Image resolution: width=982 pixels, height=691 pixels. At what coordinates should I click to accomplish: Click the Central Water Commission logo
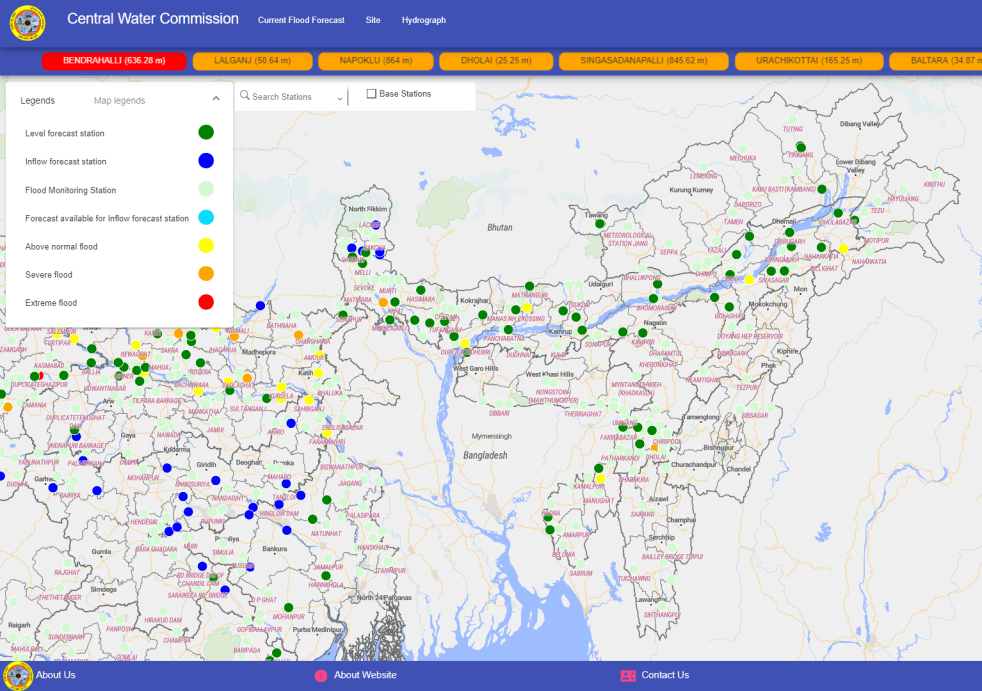tap(27, 22)
